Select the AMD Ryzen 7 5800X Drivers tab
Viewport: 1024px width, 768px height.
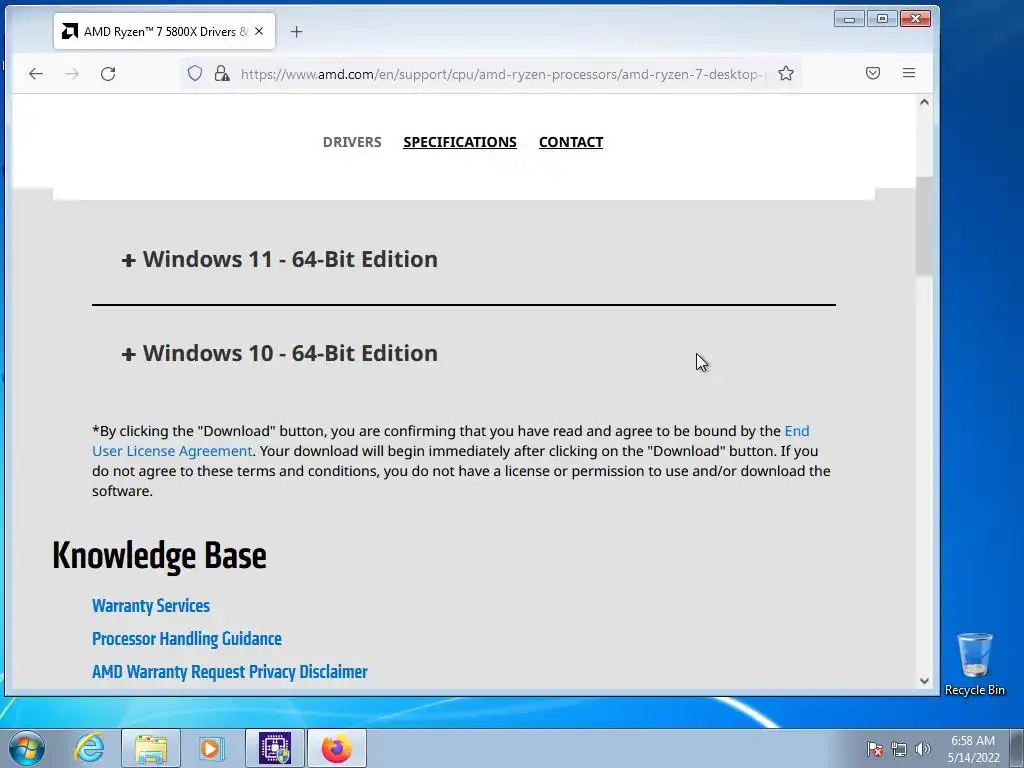[x=165, y=31]
